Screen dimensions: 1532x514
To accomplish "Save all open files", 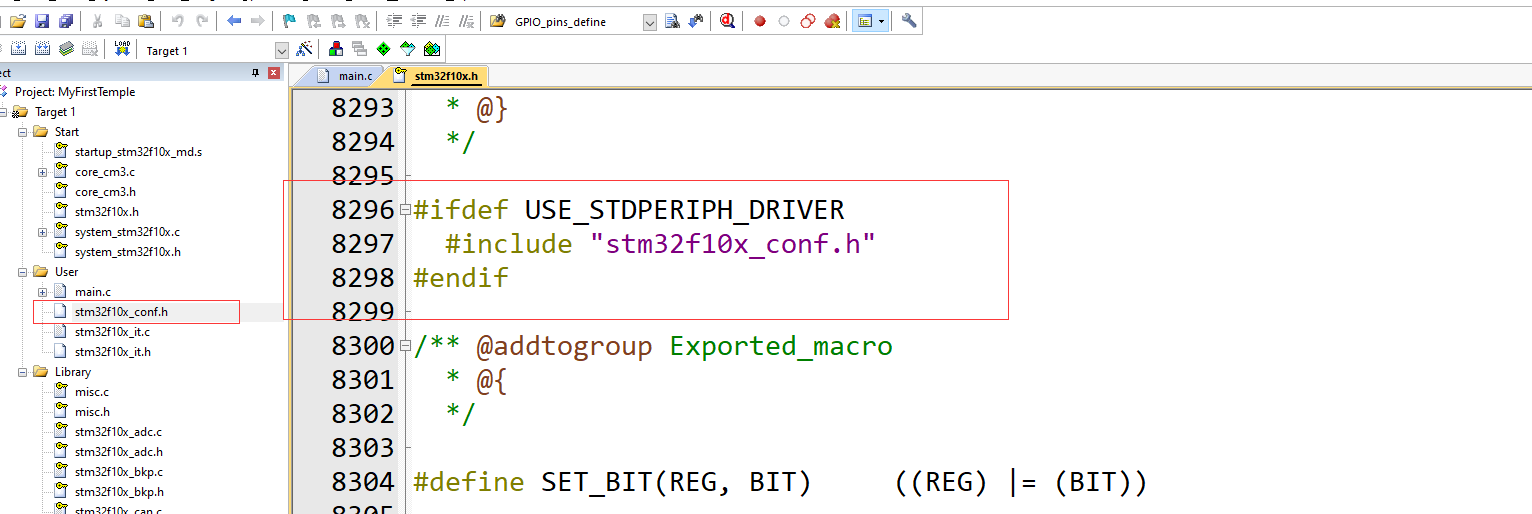I will (x=65, y=21).
